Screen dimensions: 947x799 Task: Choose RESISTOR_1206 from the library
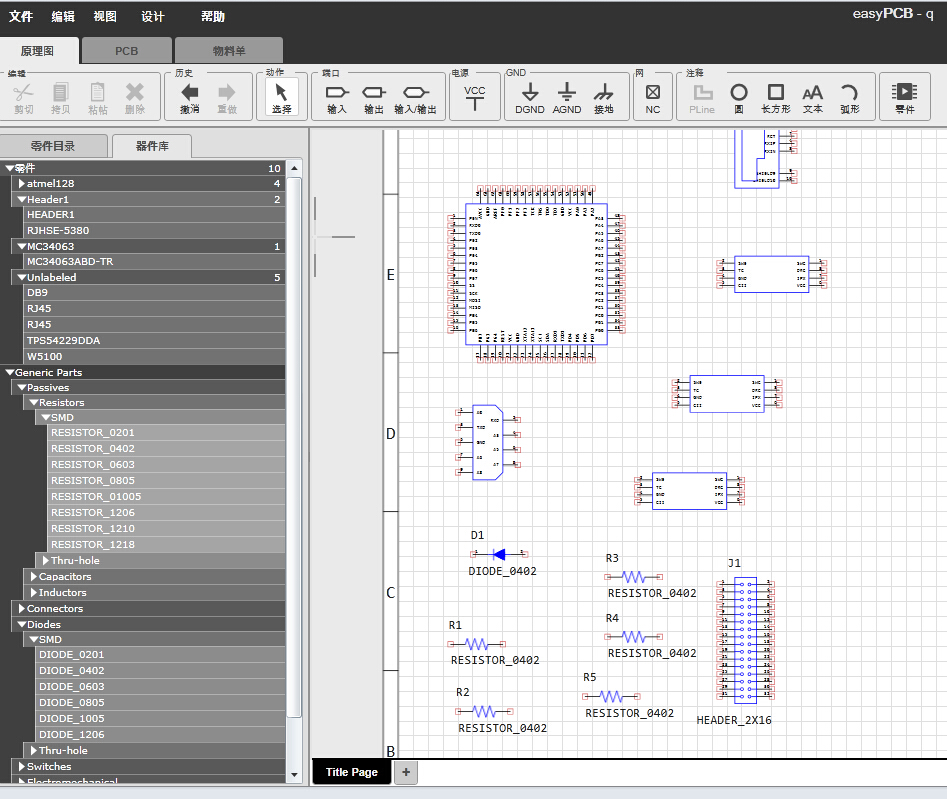[x=167, y=513]
